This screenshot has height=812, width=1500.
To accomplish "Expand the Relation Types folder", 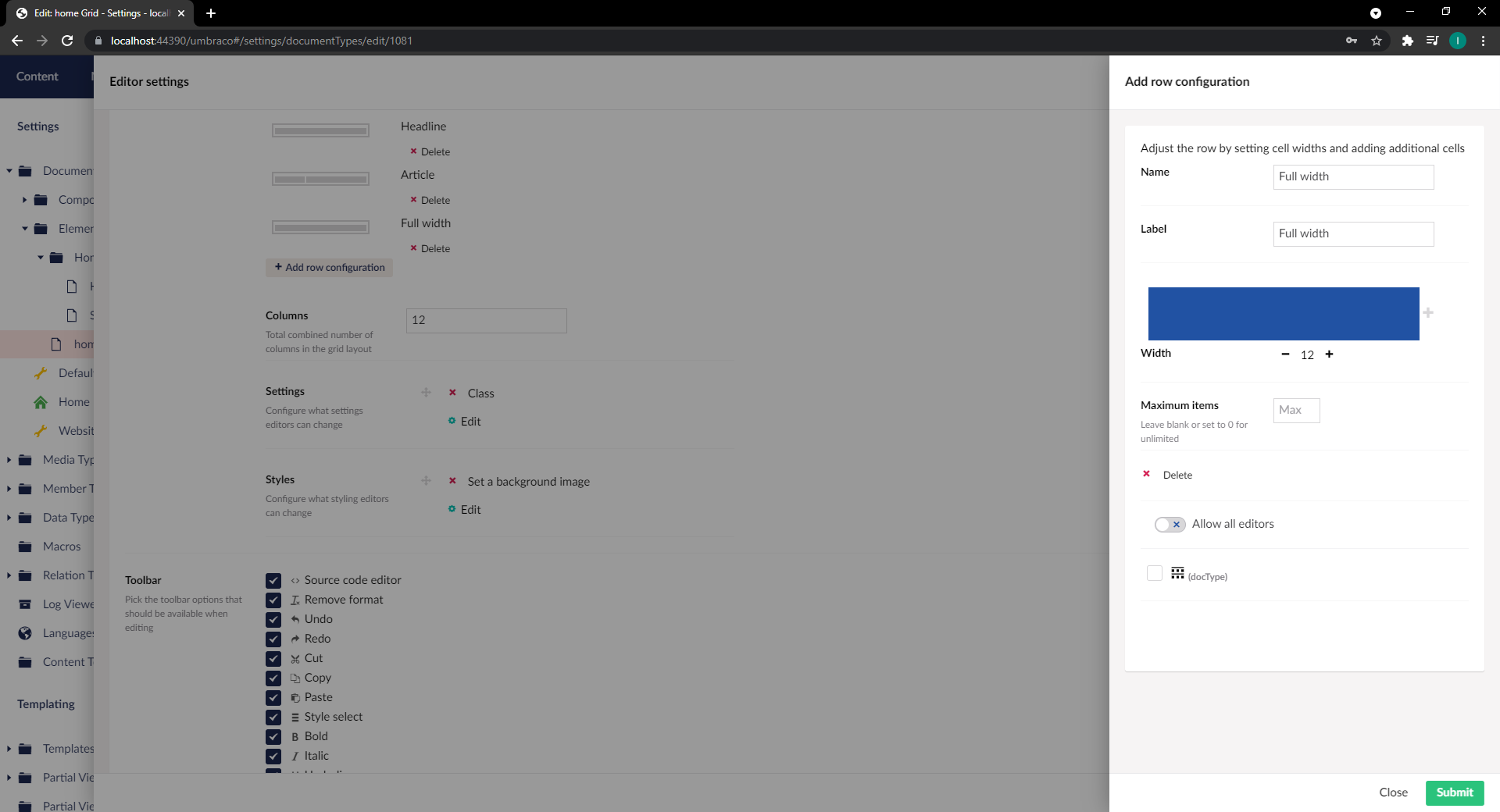I will [x=9, y=575].
